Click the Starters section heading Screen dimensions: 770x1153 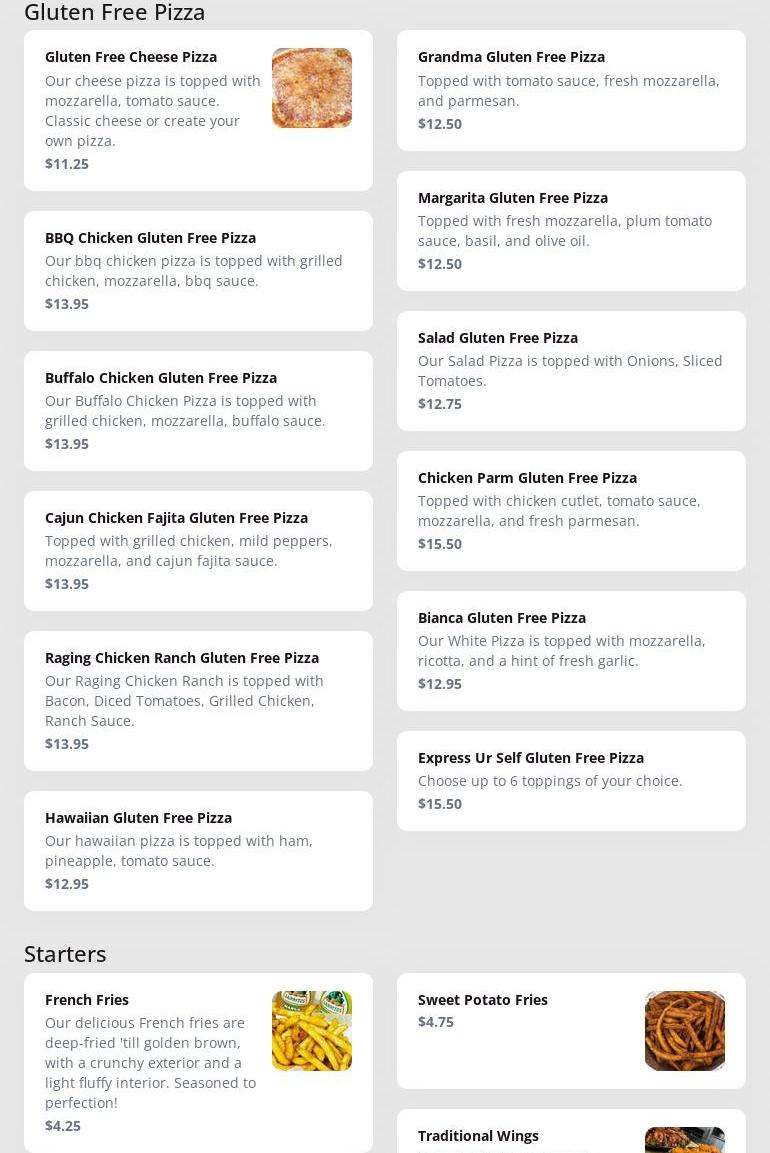(65, 953)
